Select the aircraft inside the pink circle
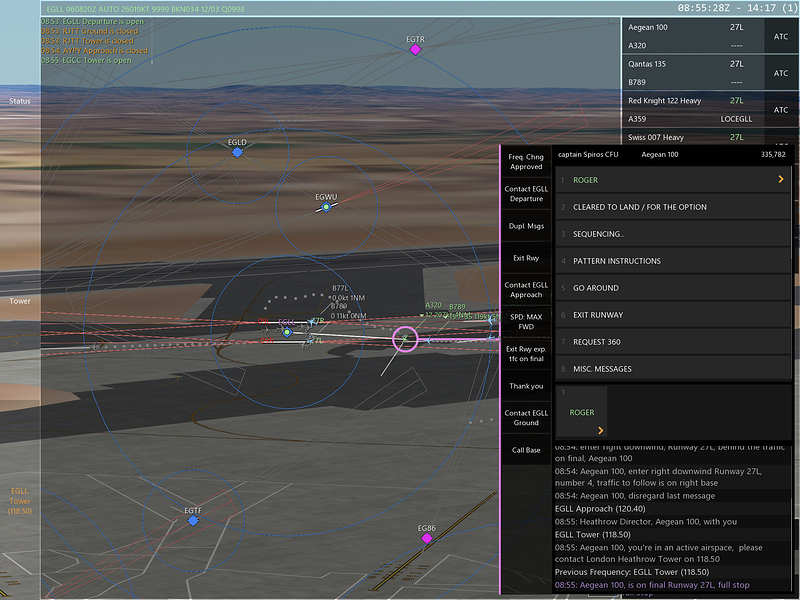Screen dimensions: 800x600 tap(405, 339)
